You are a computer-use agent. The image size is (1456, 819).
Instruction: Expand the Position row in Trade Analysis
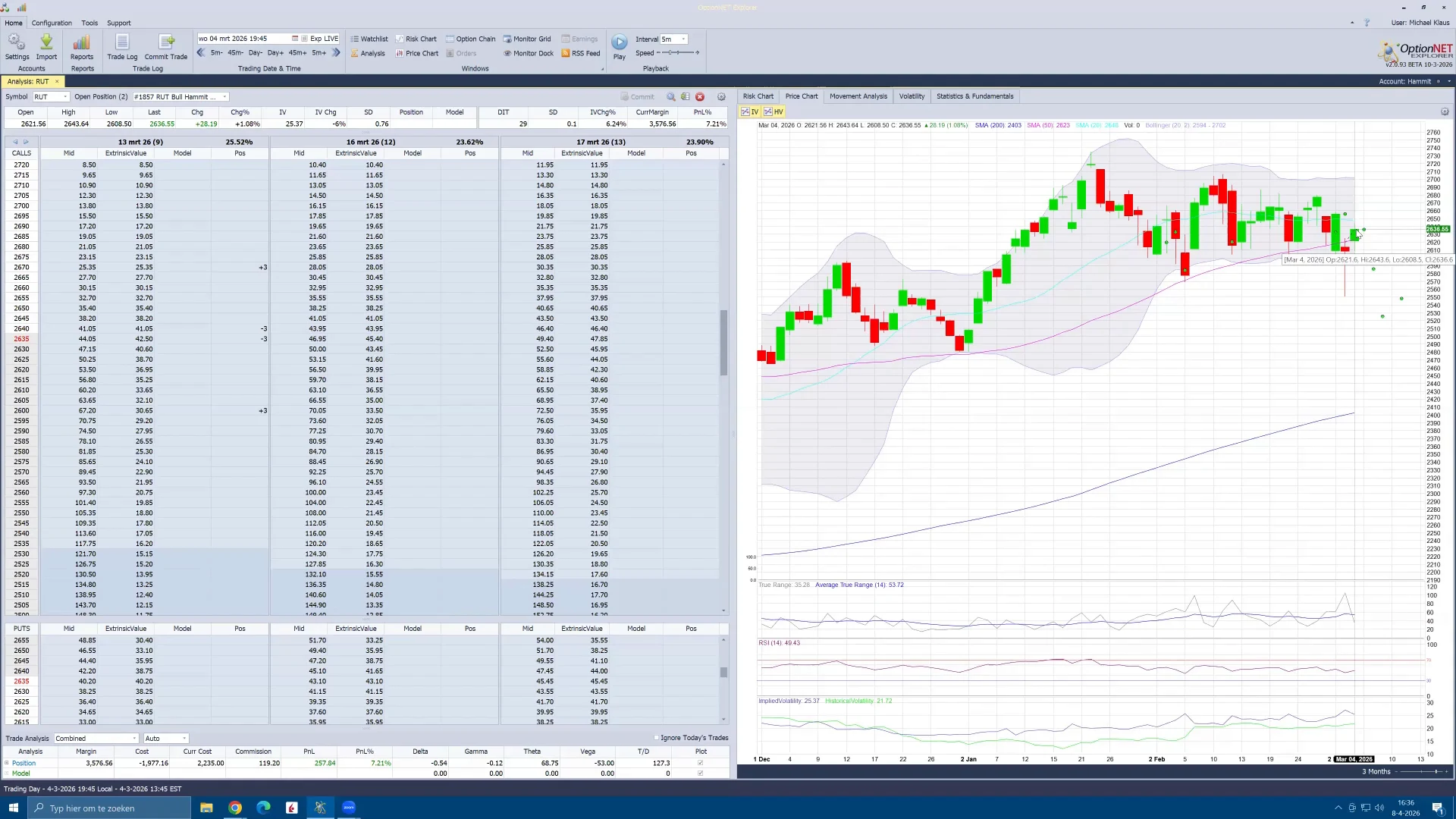point(7,763)
